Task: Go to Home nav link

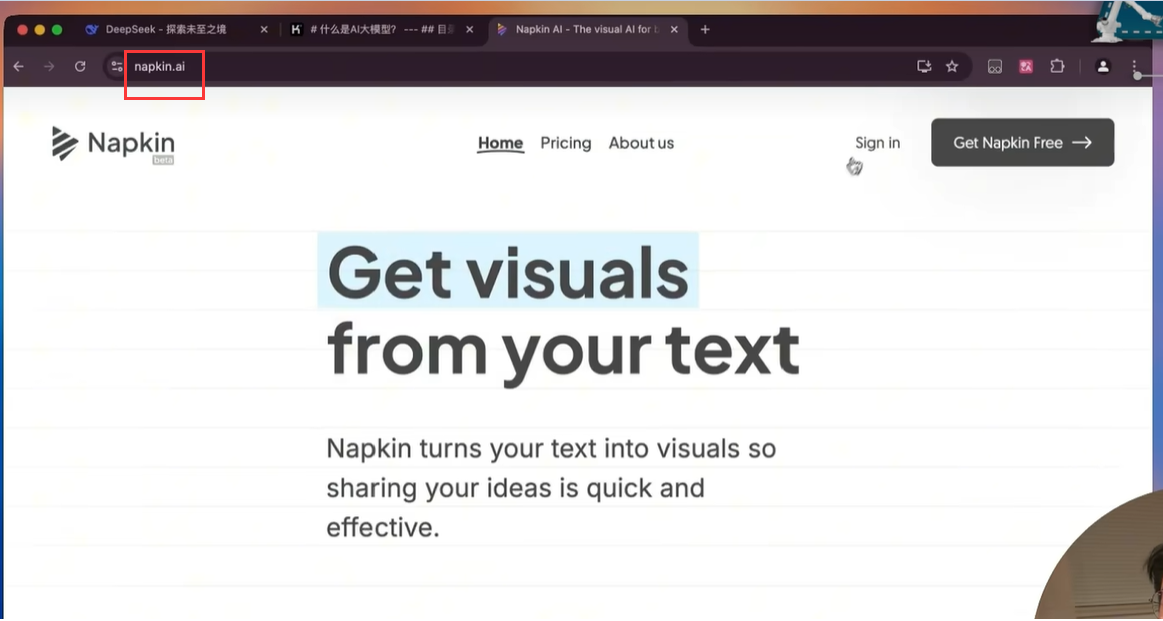Action: click(x=500, y=143)
